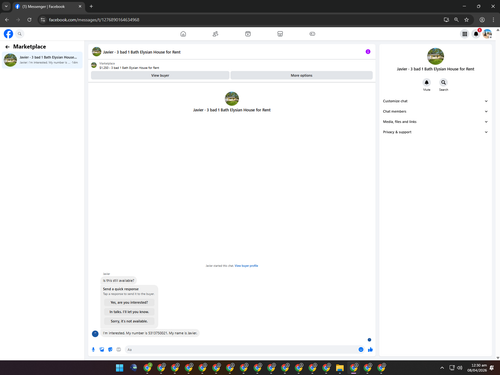Open the Facebook menu grid icon
500x375 pixels.
pos(464,34)
